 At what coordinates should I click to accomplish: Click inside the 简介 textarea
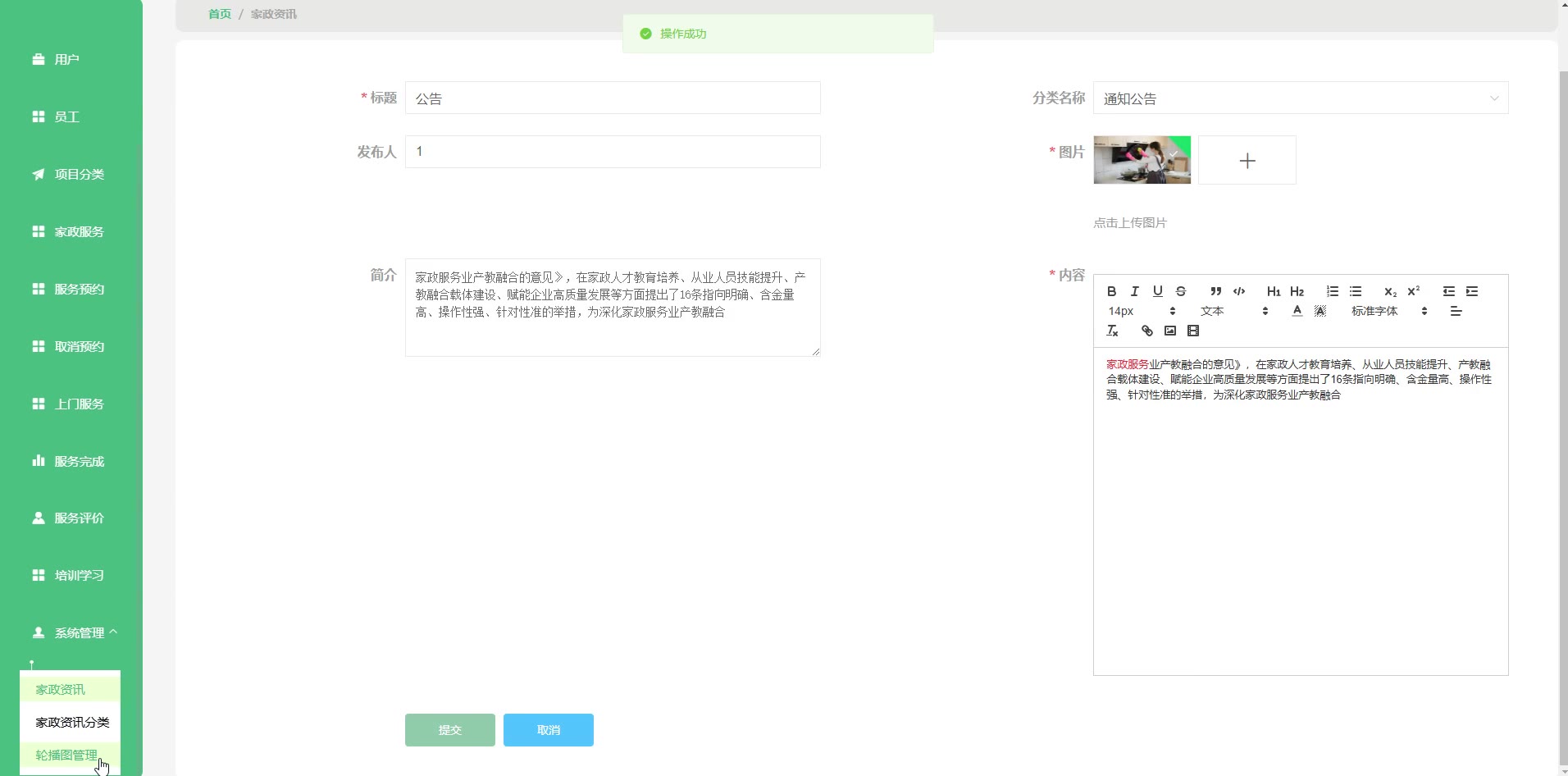coord(613,308)
